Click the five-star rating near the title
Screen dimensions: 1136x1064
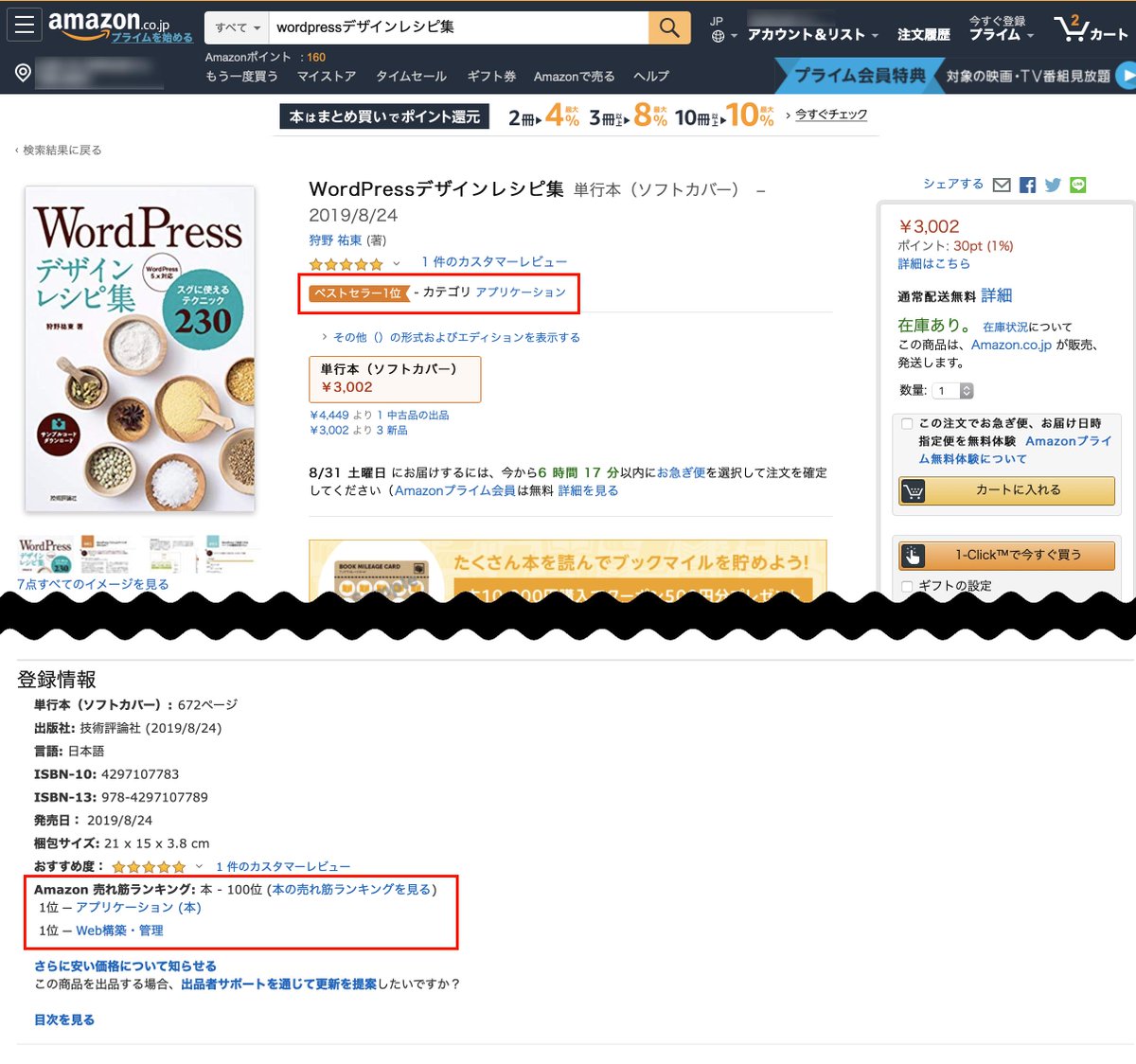point(346,264)
